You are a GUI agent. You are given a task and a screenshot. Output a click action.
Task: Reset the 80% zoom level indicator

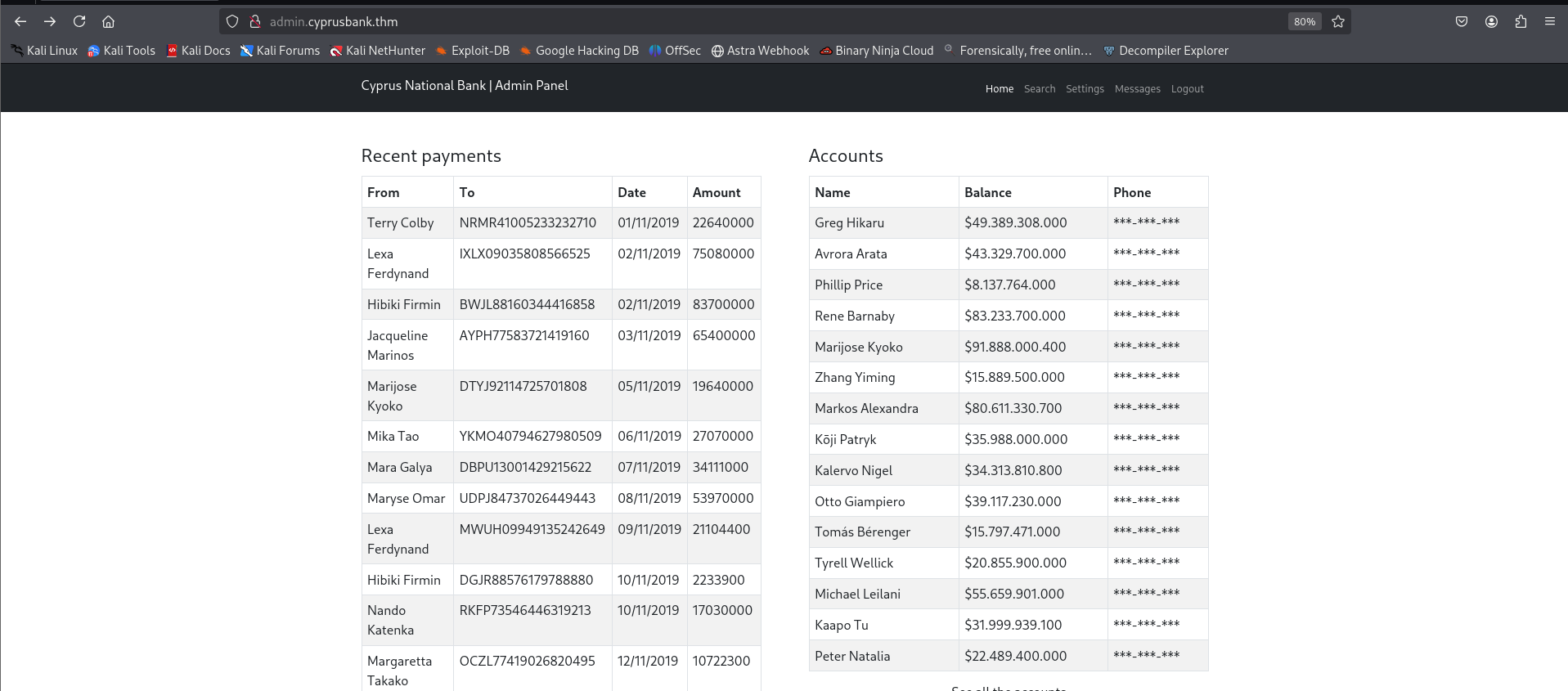(x=1305, y=22)
